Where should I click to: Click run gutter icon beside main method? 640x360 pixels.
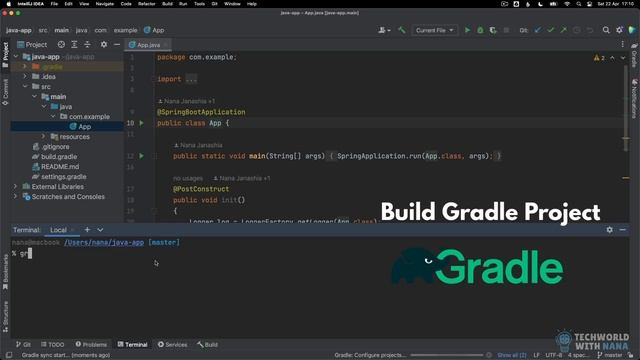click(x=142, y=156)
